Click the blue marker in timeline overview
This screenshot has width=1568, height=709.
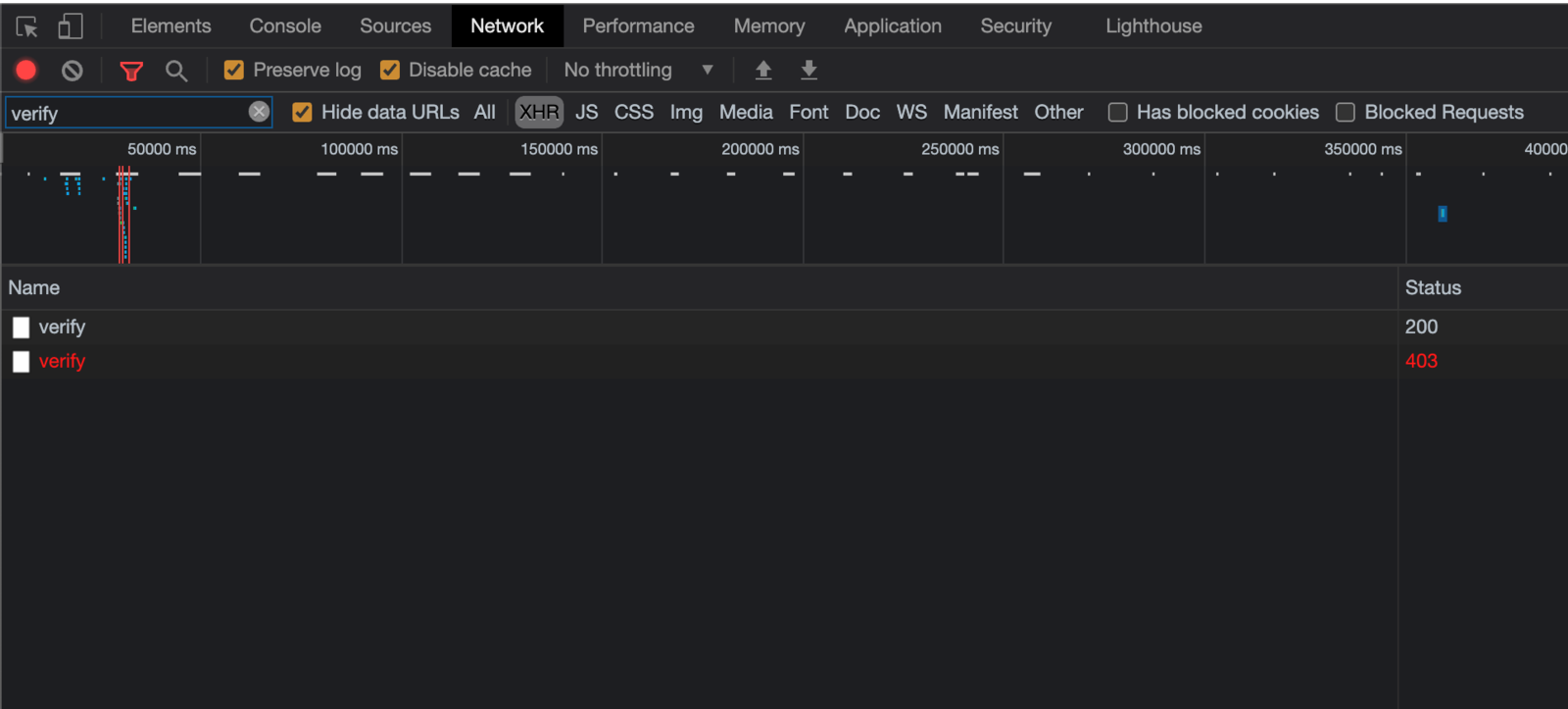1443,214
